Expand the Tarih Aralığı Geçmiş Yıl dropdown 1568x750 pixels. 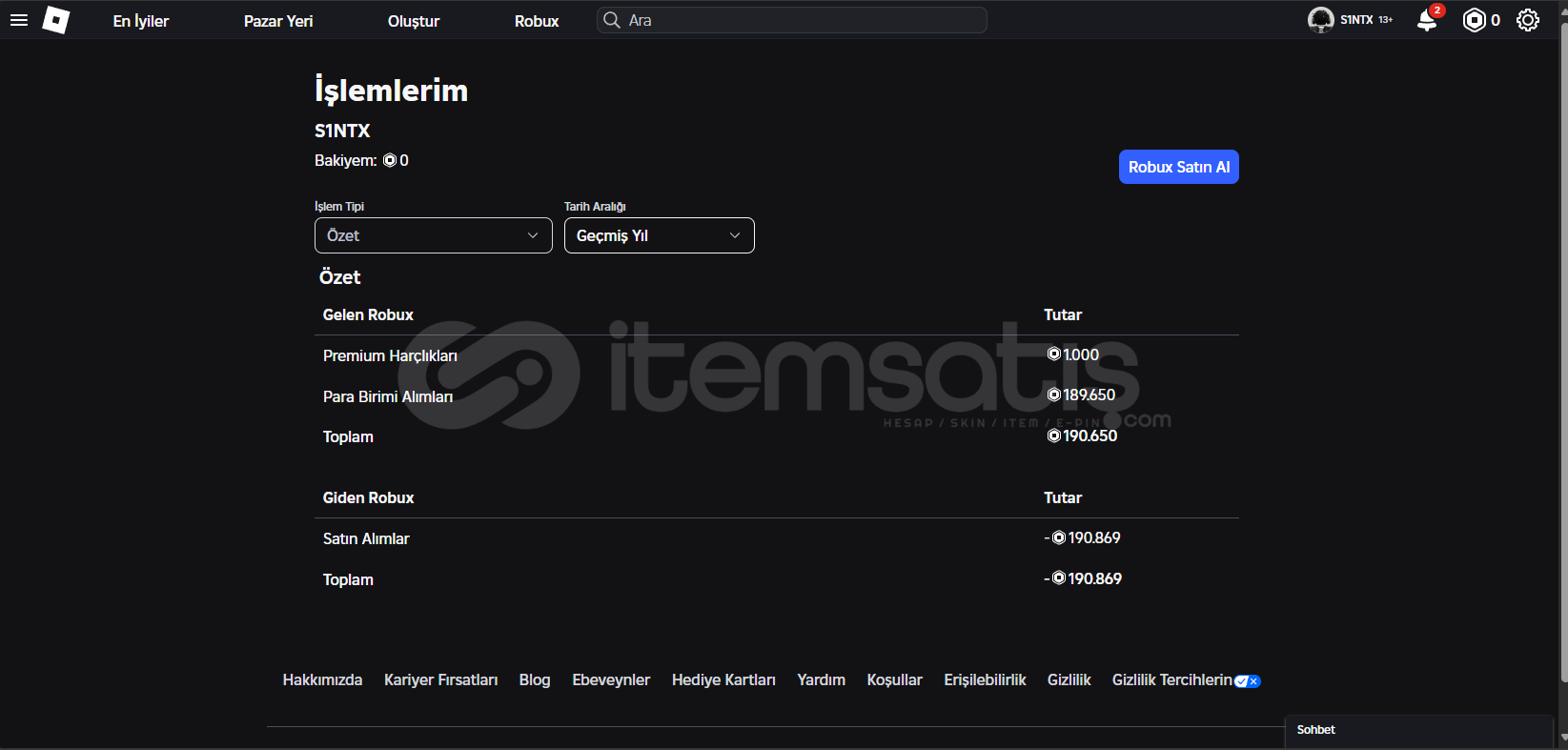[x=660, y=235]
